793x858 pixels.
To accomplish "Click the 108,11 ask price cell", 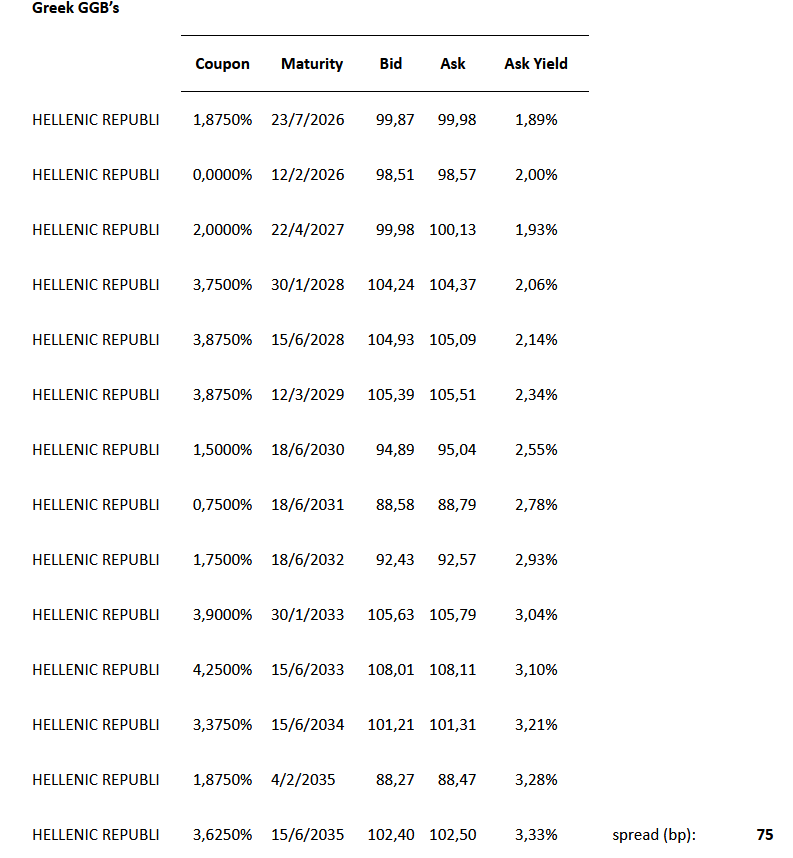I will click(453, 670).
